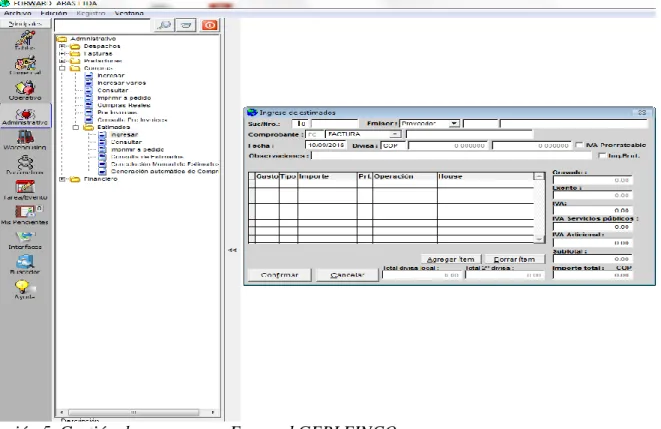The width and height of the screenshot is (661, 429).
Task: Expand the Despachos tree node
Action: click(62, 46)
